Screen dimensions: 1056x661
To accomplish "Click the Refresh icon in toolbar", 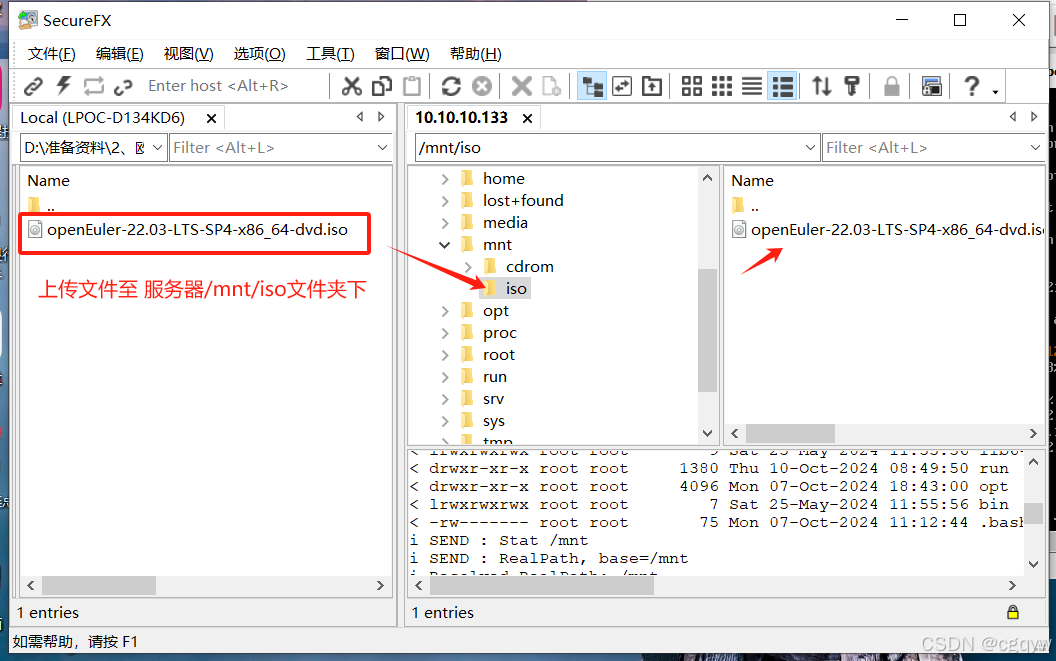I will 451,86.
